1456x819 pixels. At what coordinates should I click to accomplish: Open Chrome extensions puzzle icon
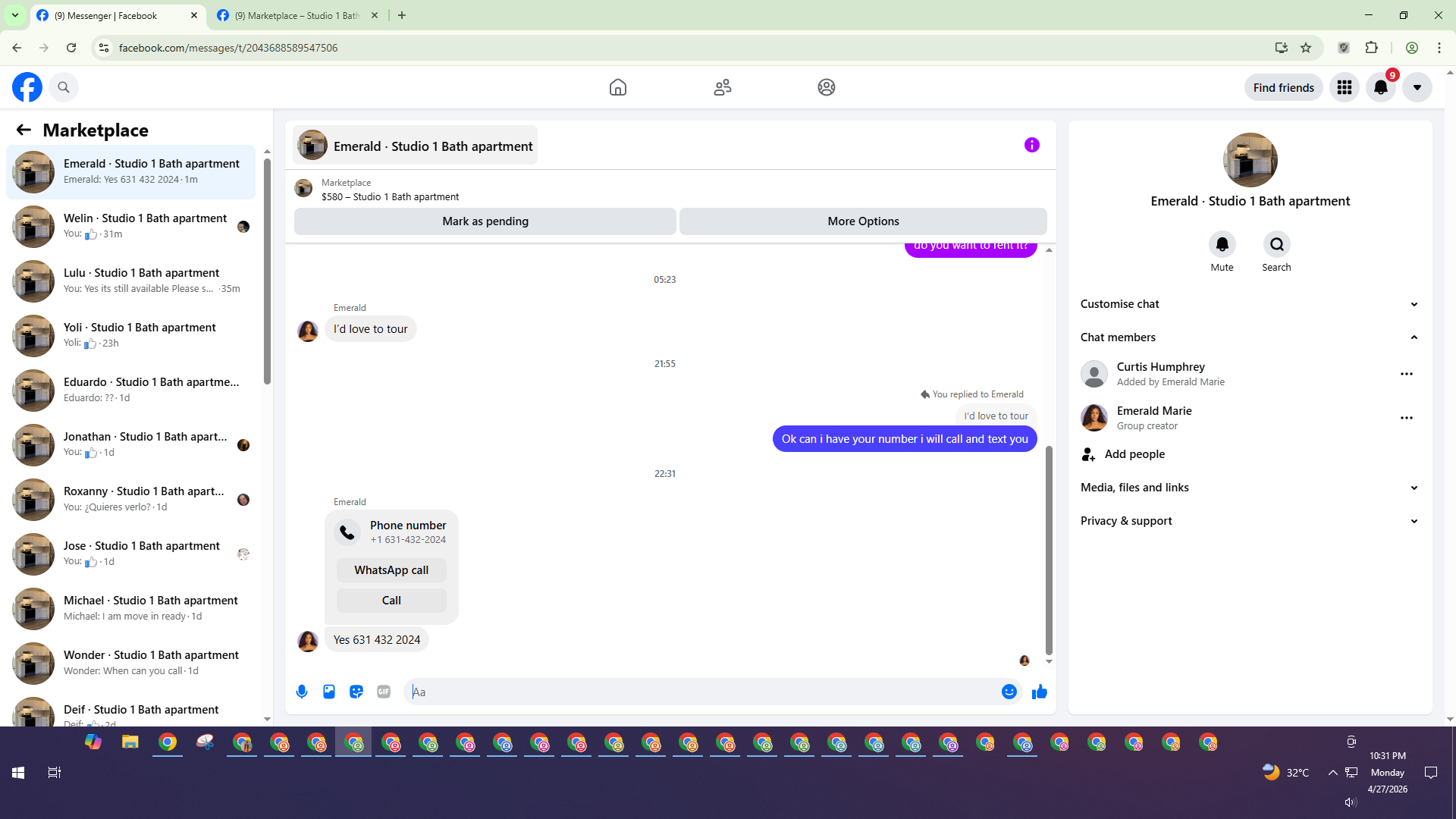1371,48
